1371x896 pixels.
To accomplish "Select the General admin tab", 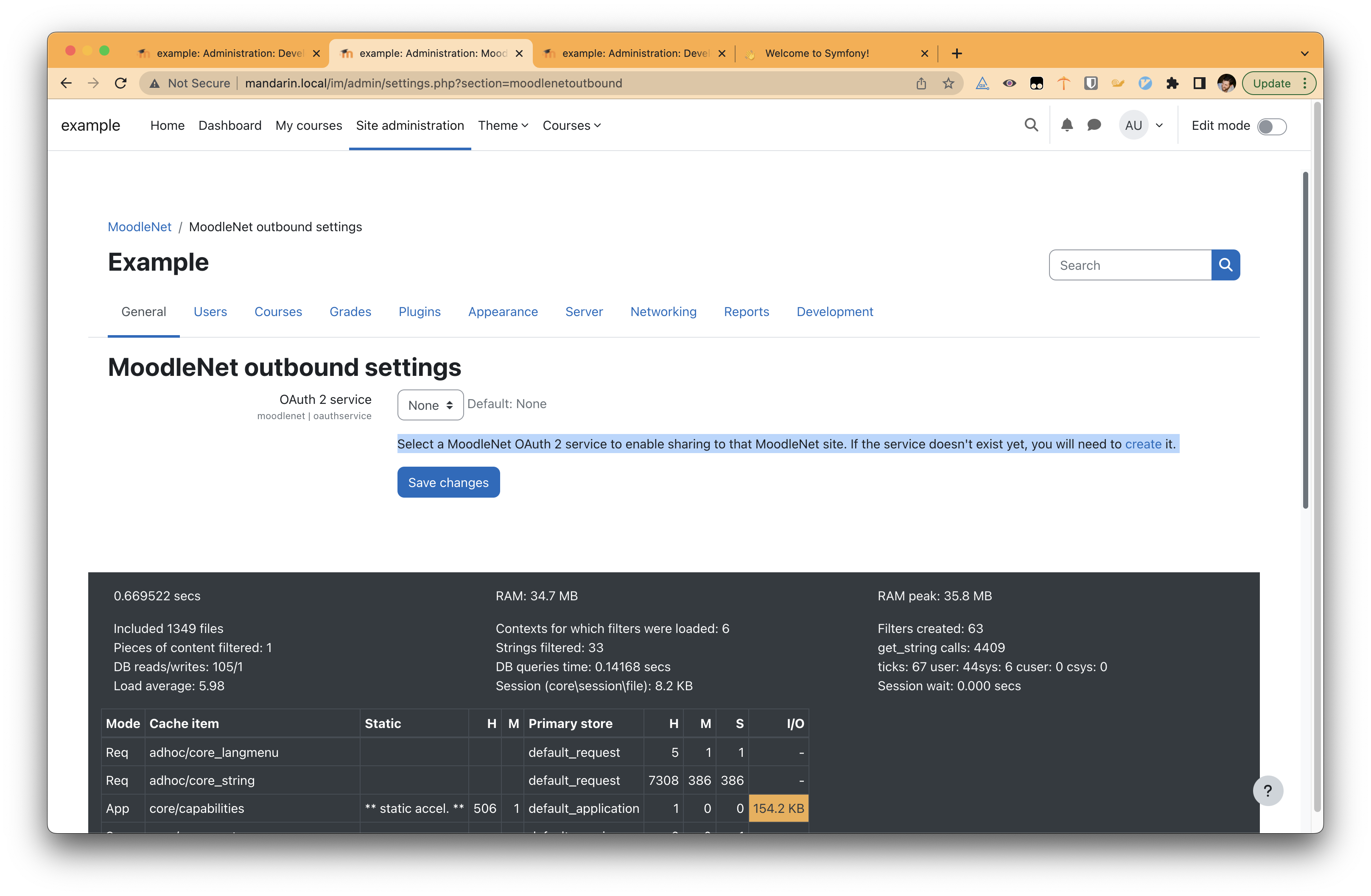I will (x=143, y=312).
